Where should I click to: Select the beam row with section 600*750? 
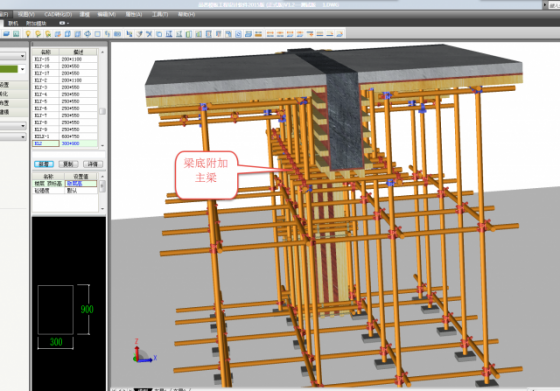65,136
